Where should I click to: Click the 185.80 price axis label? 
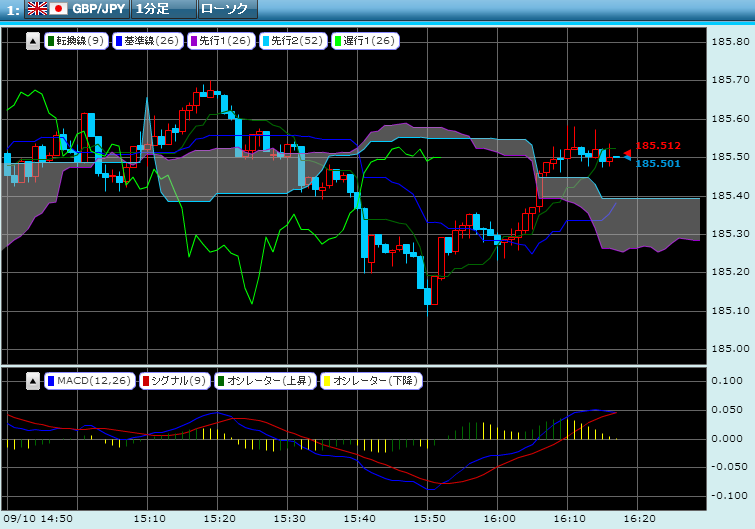point(730,42)
